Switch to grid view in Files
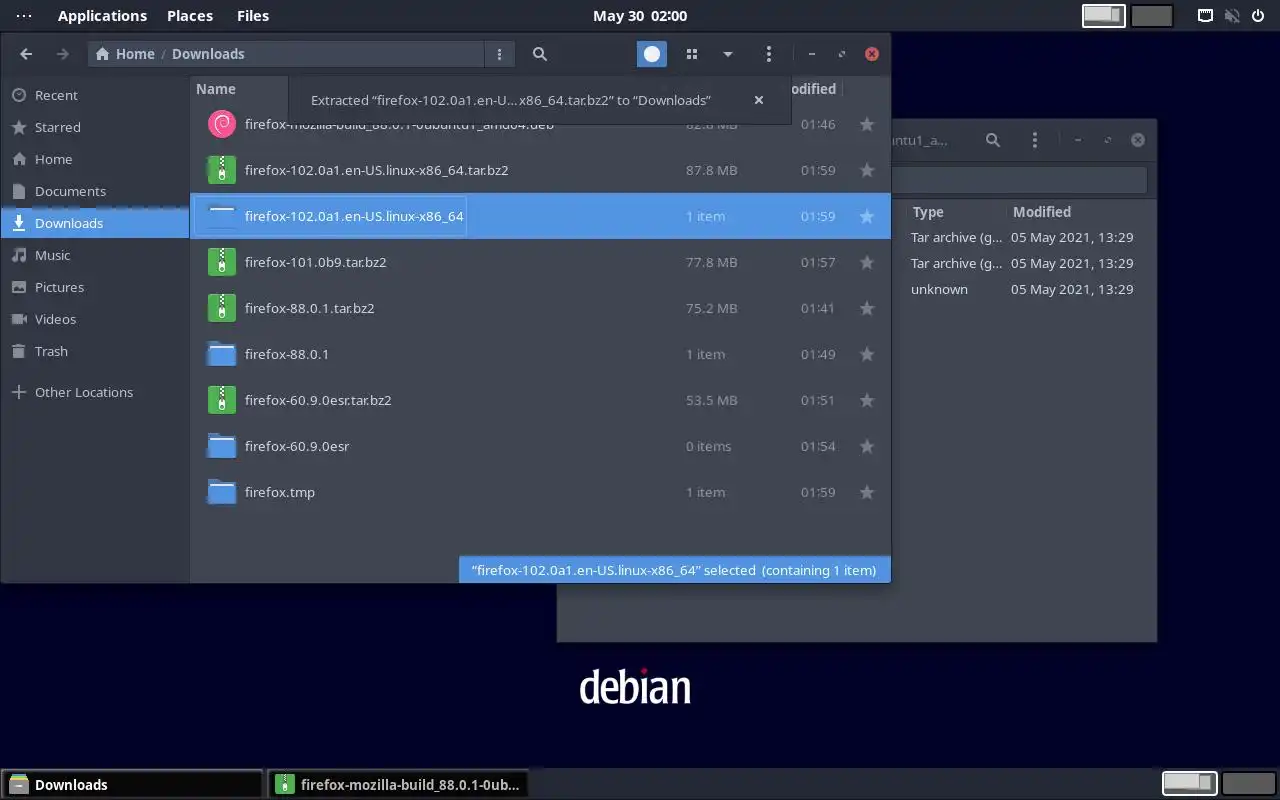 click(x=691, y=54)
